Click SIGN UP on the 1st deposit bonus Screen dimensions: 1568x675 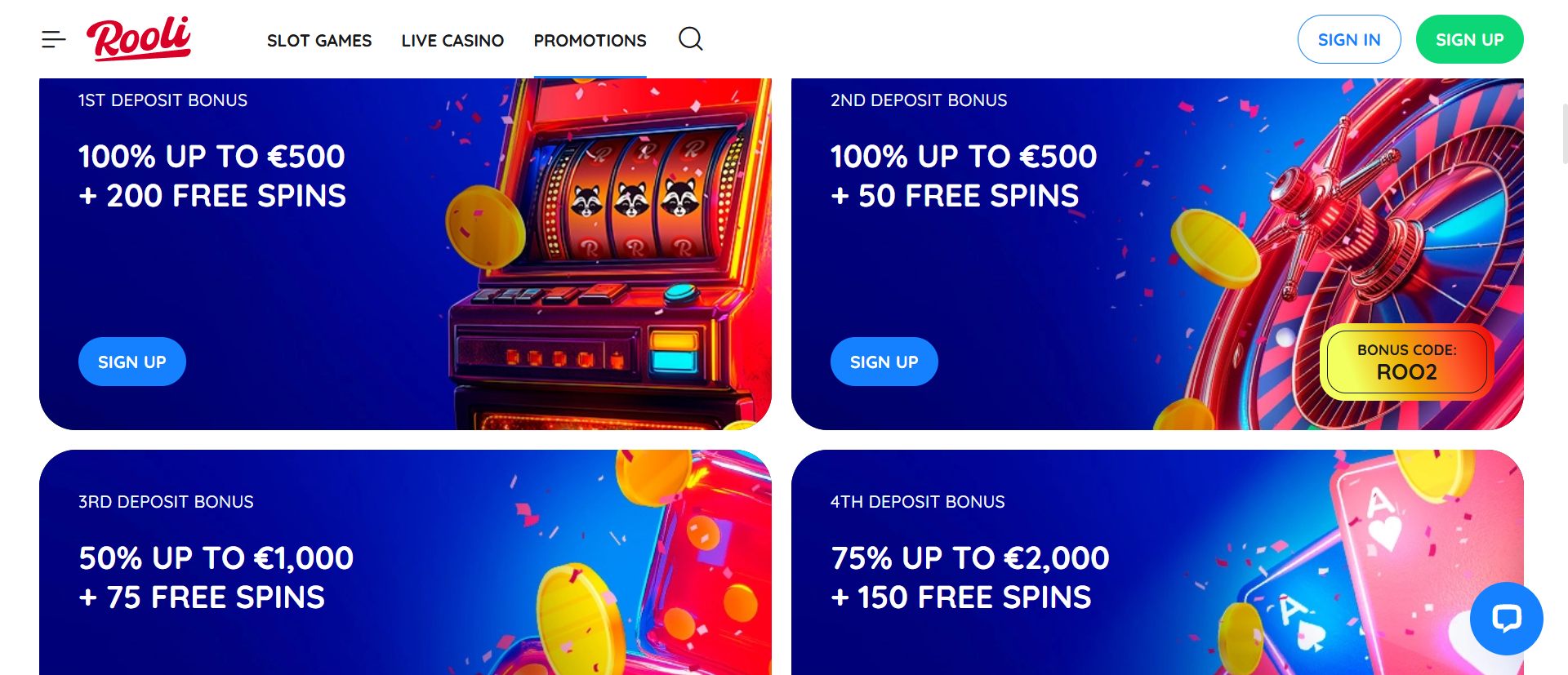[x=131, y=362]
